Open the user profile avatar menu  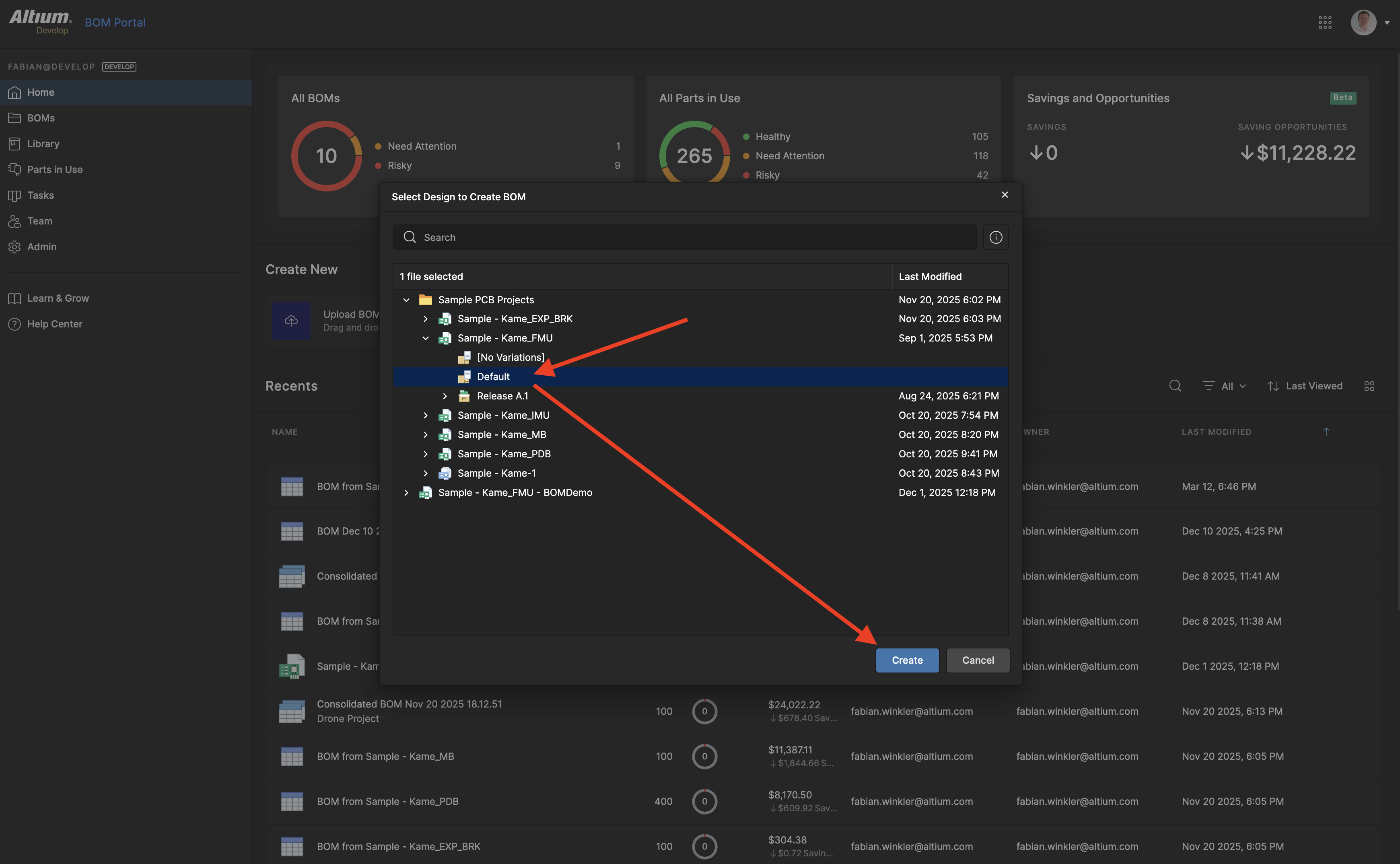pyautogui.click(x=1363, y=22)
